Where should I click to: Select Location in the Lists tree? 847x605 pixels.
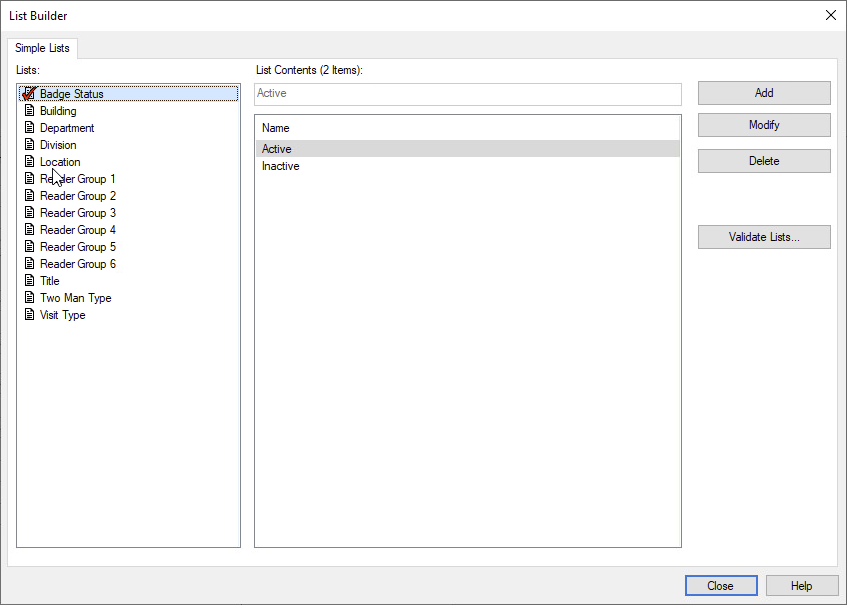point(60,162)
